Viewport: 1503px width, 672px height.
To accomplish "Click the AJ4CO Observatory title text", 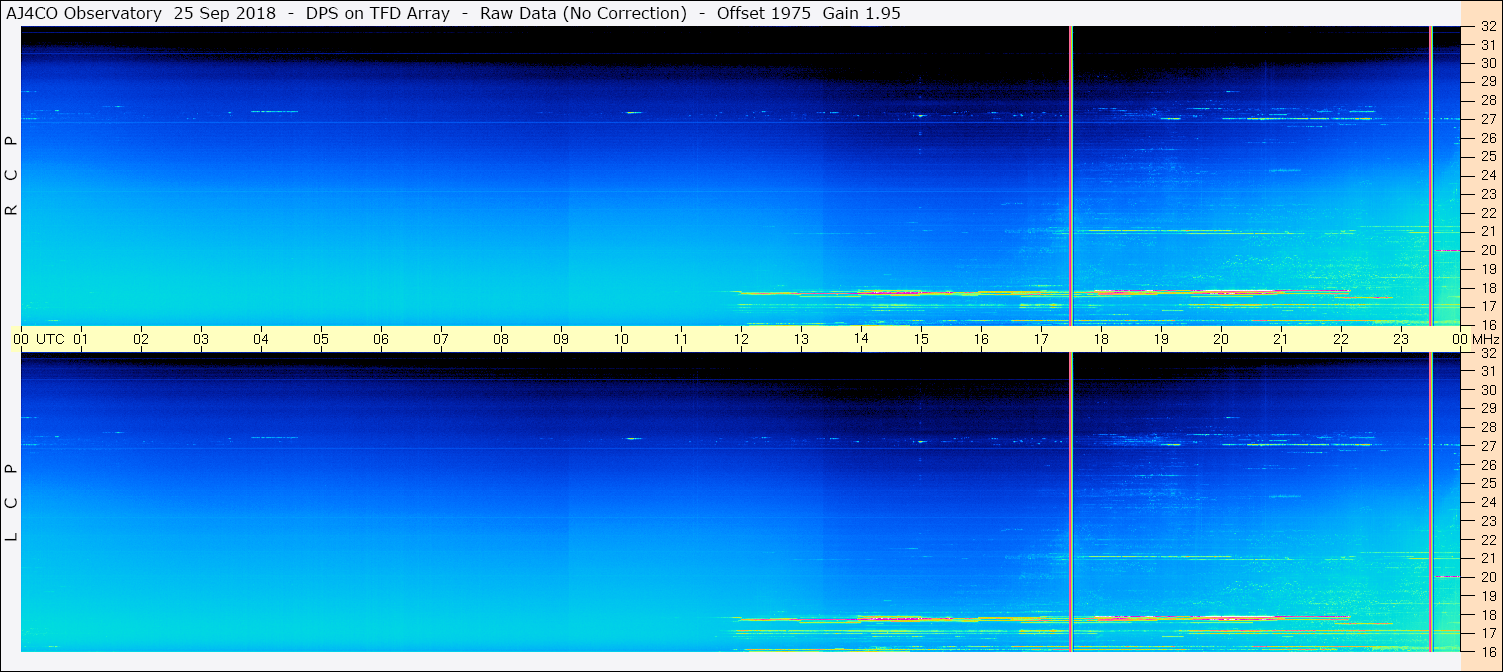I will pos(85,14).
